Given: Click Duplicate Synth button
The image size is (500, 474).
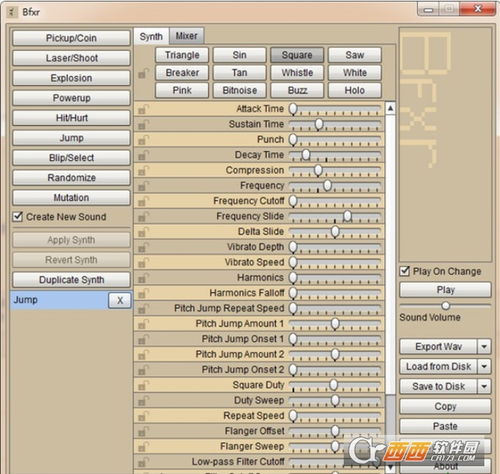Looking at the screenshot, I should (x=71, y=280).
